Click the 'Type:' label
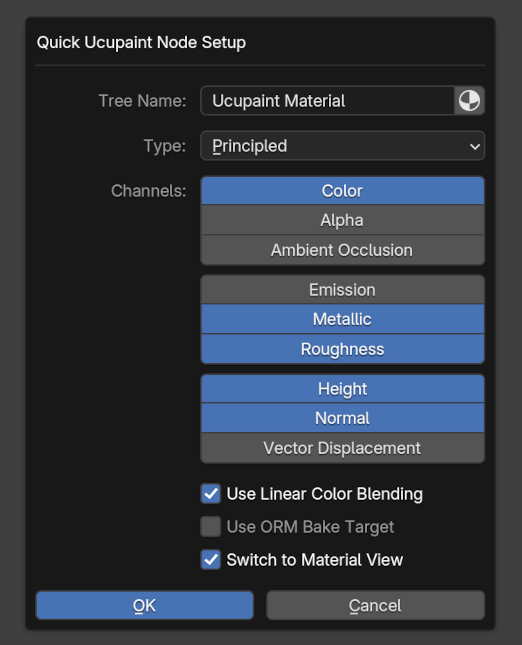The height and width of the screenshot is (645, 522). (x=165, y=146)
